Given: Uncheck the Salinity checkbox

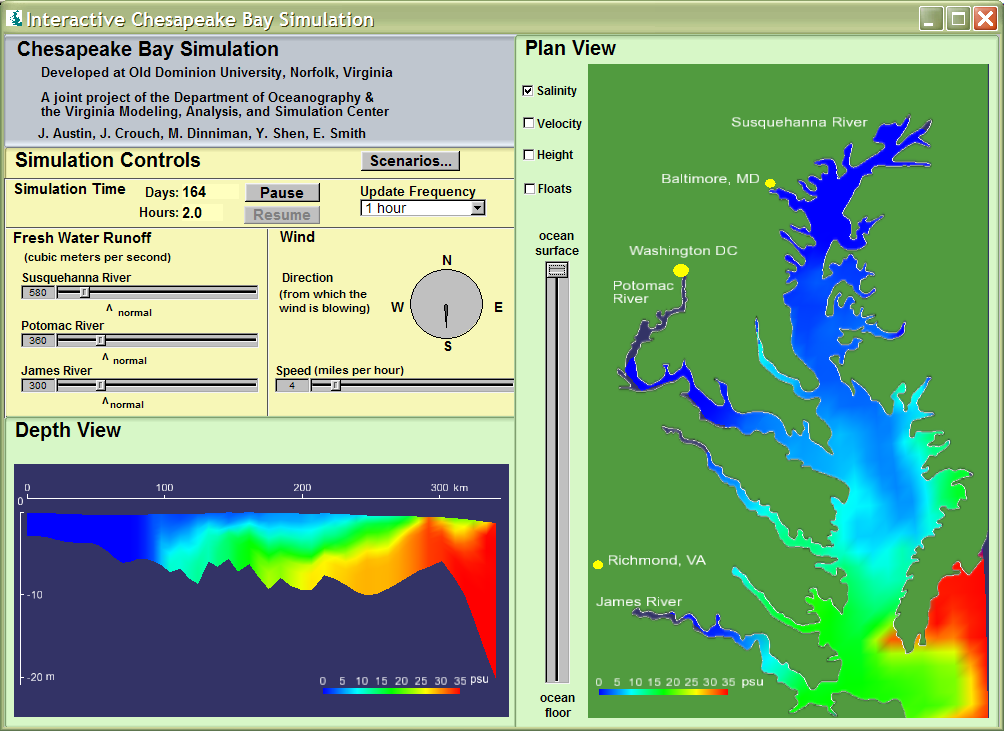Looking at the screenshot, I should click(528, 90).
